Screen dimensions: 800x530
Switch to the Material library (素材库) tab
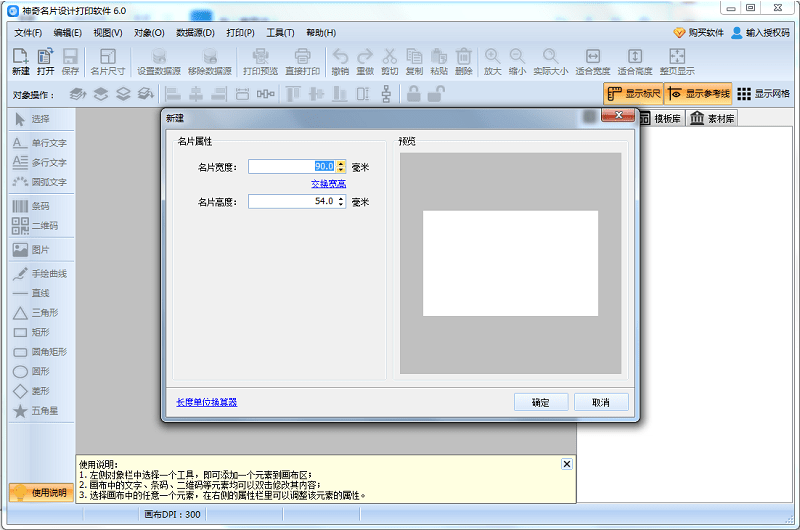(x=713, y=118)
